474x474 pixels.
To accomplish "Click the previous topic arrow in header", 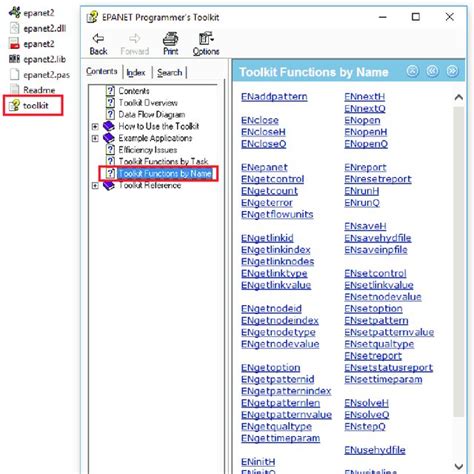I will [x=432, y=71].
